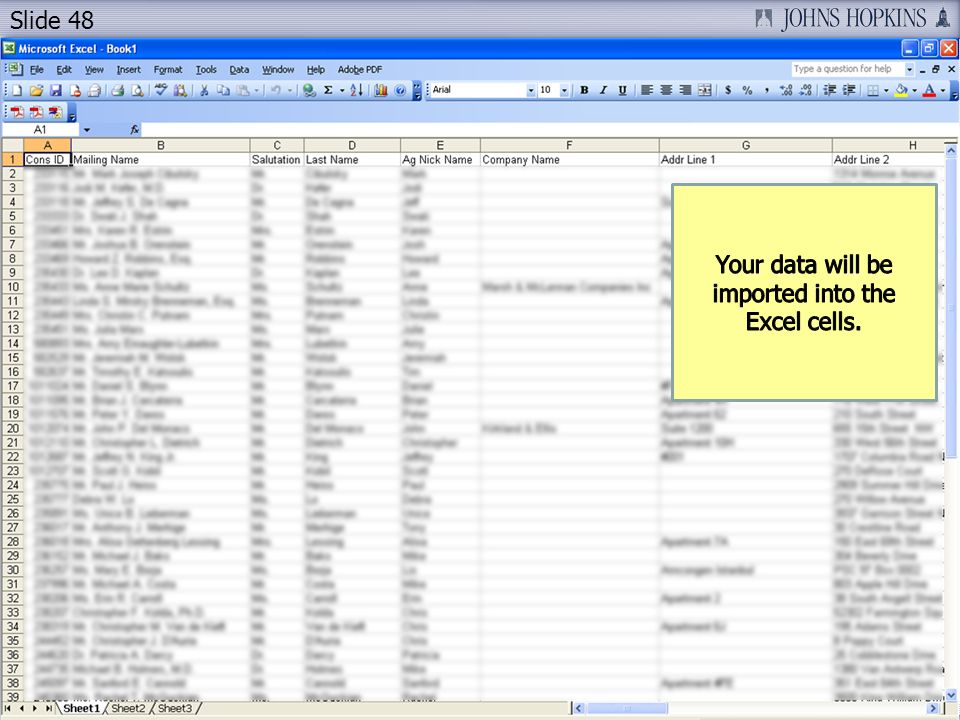Toggle Underline formatting
The width and height of the screenshot is (960, 720).
[x=623, y=91]
